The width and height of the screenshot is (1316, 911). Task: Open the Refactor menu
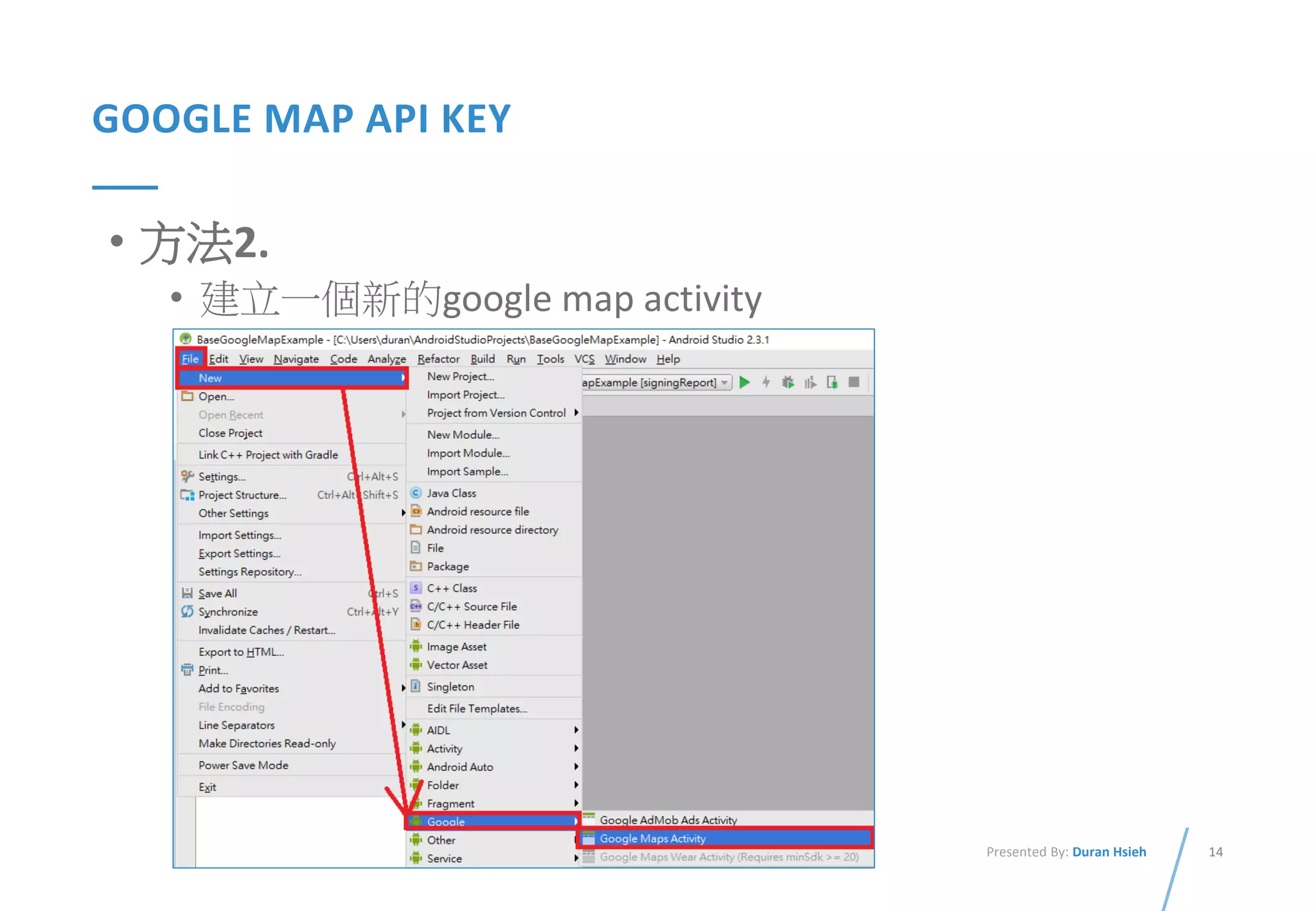pyautogui.click(x=439, y=359)
